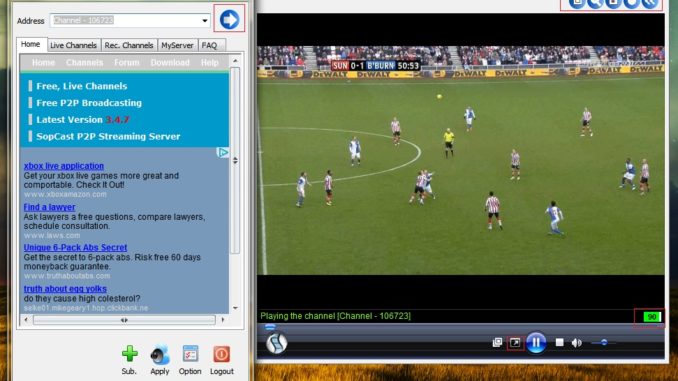Click the vertical scrollbar up arrow

click(x=235, y=61)
